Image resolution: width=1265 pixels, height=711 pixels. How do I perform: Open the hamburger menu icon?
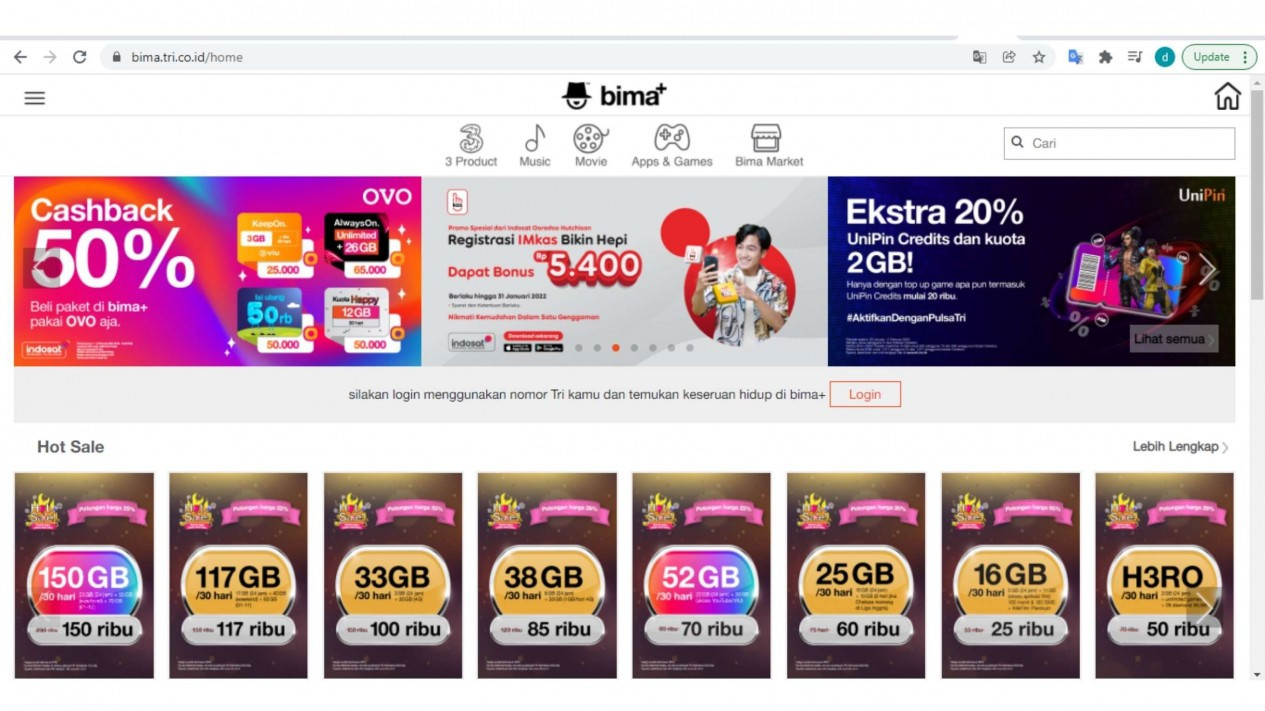pos(35,98)
